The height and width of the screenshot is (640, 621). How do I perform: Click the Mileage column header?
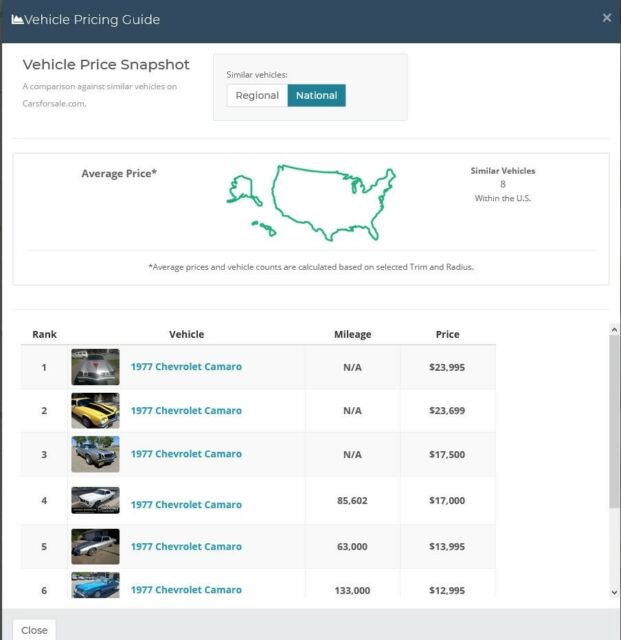(353, 334)
